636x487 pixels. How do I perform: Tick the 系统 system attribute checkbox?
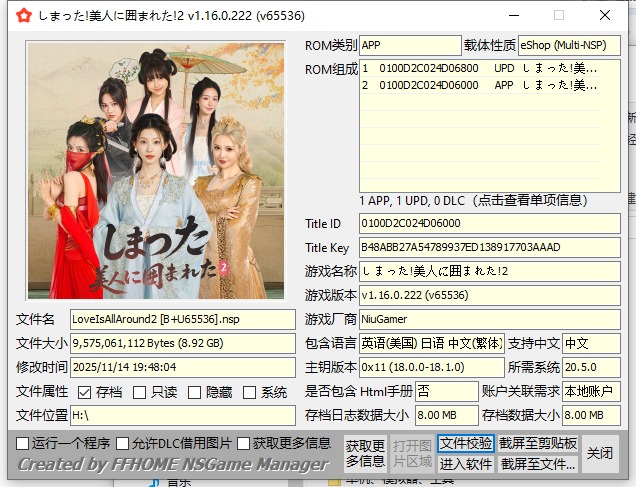[x=250, y=392]
